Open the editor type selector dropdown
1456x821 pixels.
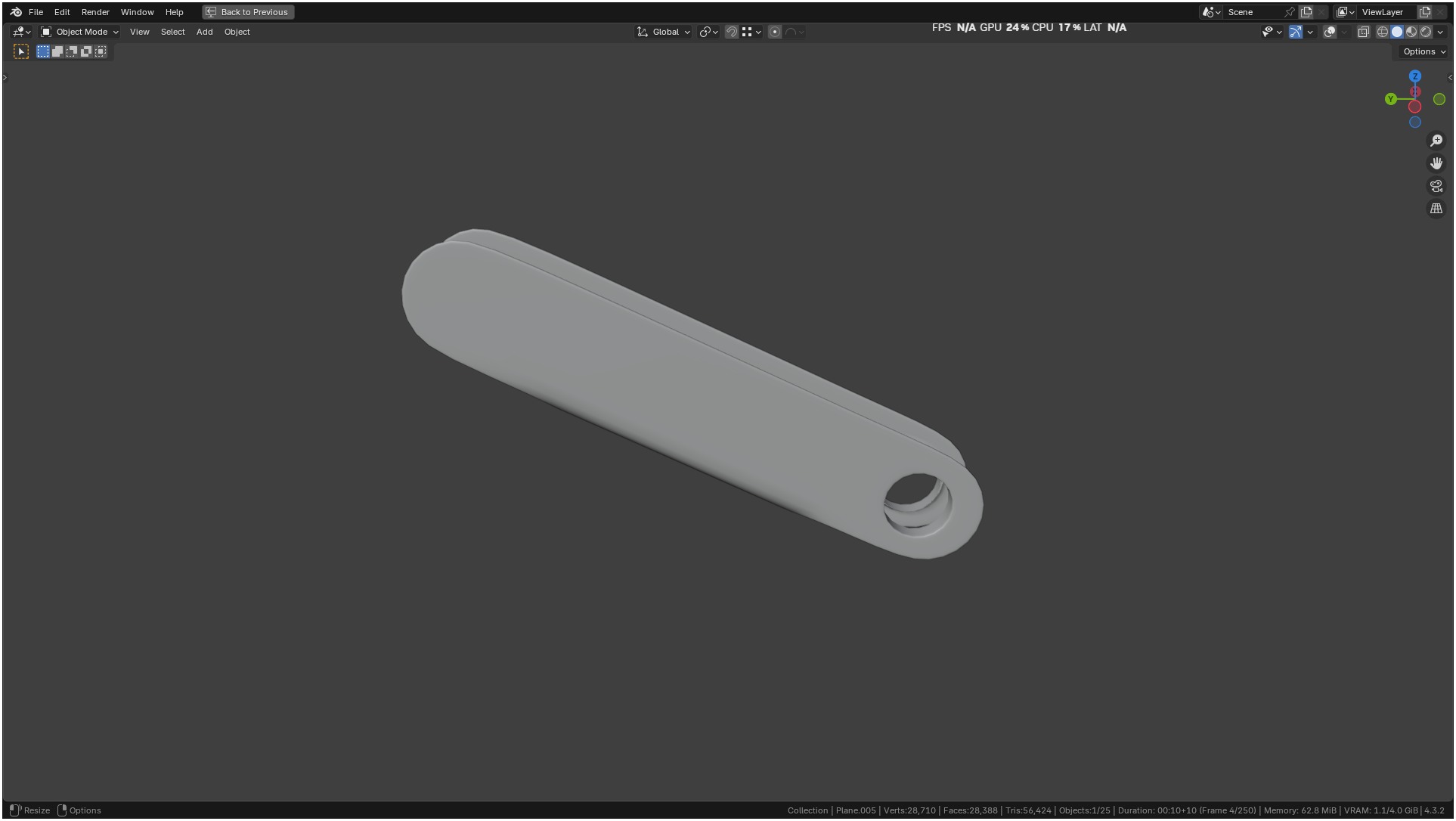pos(21,32)
